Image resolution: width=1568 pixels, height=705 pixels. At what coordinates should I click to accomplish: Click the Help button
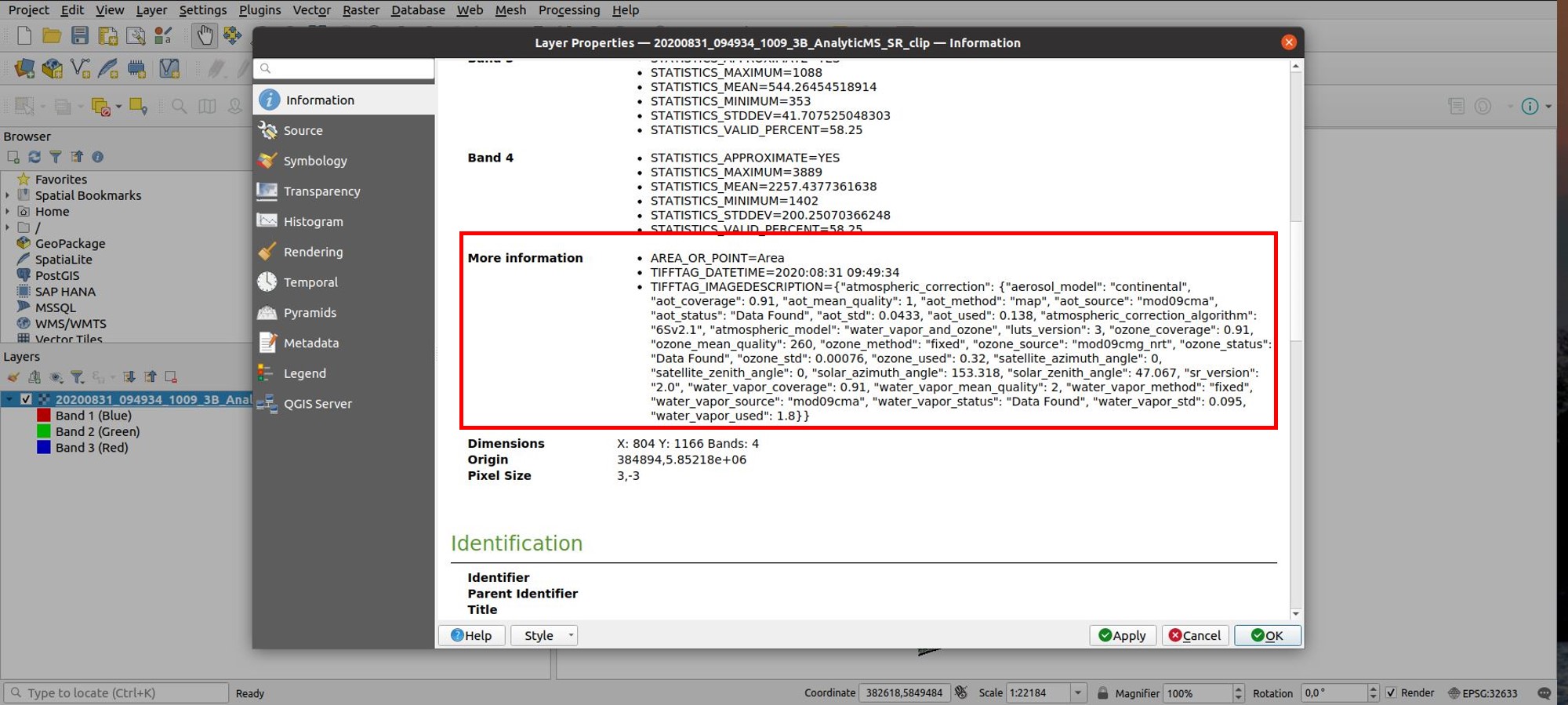tap(471, 635)
